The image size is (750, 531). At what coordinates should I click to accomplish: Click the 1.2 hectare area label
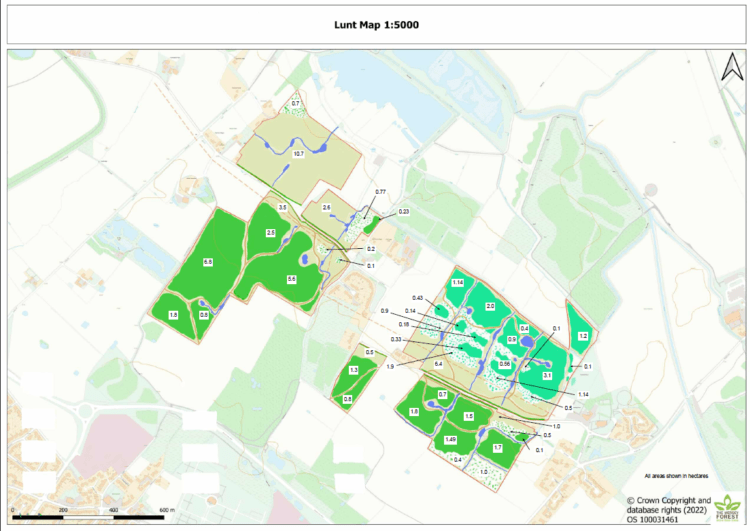click(x=583, y=337)
